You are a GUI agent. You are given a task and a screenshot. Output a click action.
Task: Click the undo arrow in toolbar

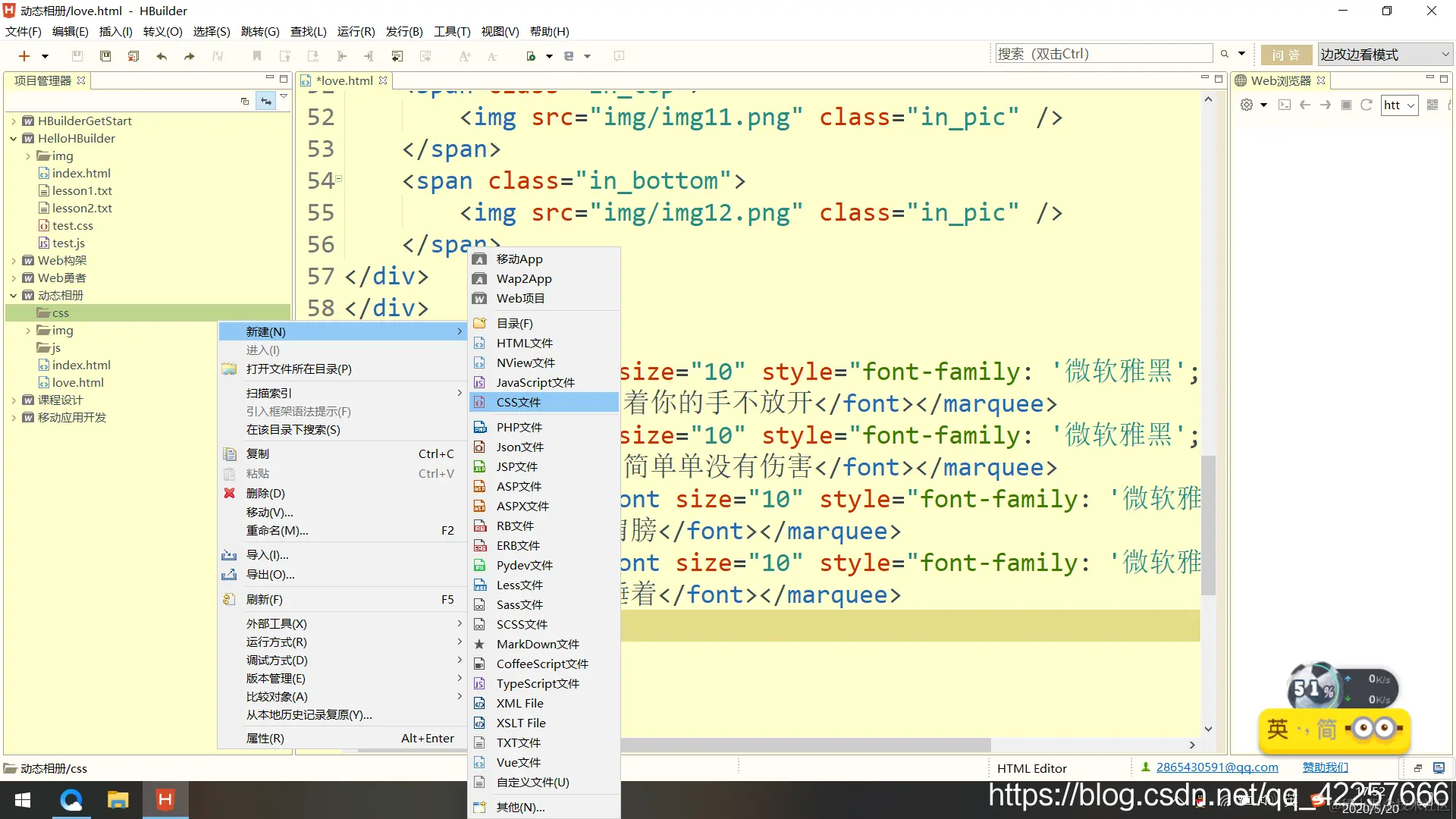click(x=162, y=56)
